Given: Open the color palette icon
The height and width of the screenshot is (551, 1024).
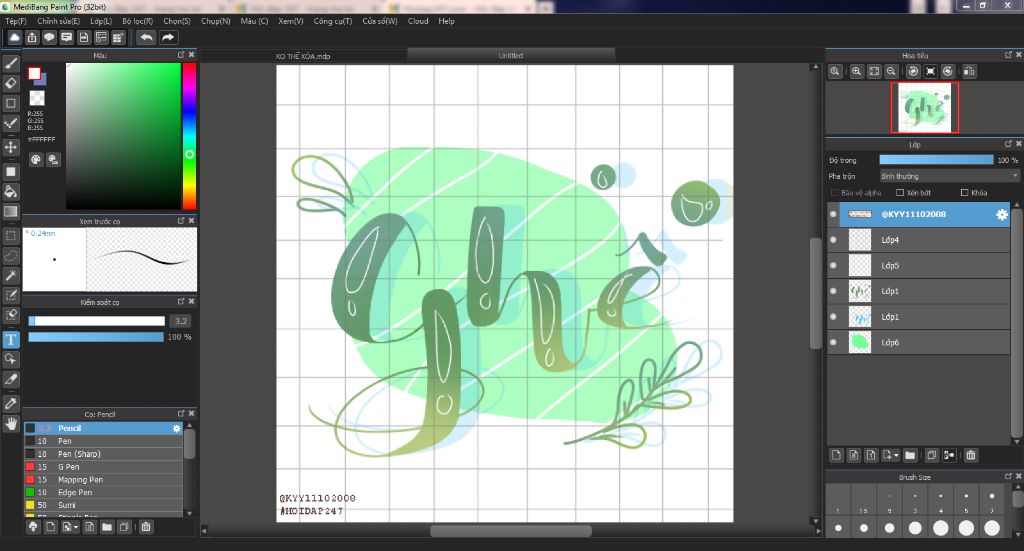Looking at the screenshot, I should [x=36, y=159].
